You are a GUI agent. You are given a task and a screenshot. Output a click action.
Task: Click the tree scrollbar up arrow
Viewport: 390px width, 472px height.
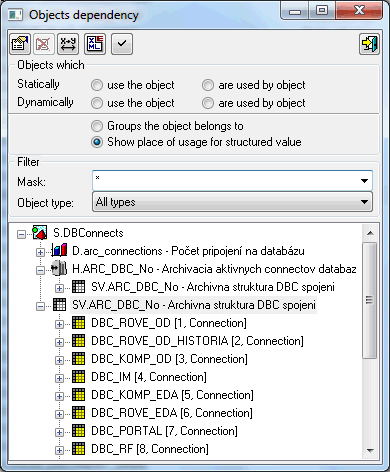coord(370,233)
